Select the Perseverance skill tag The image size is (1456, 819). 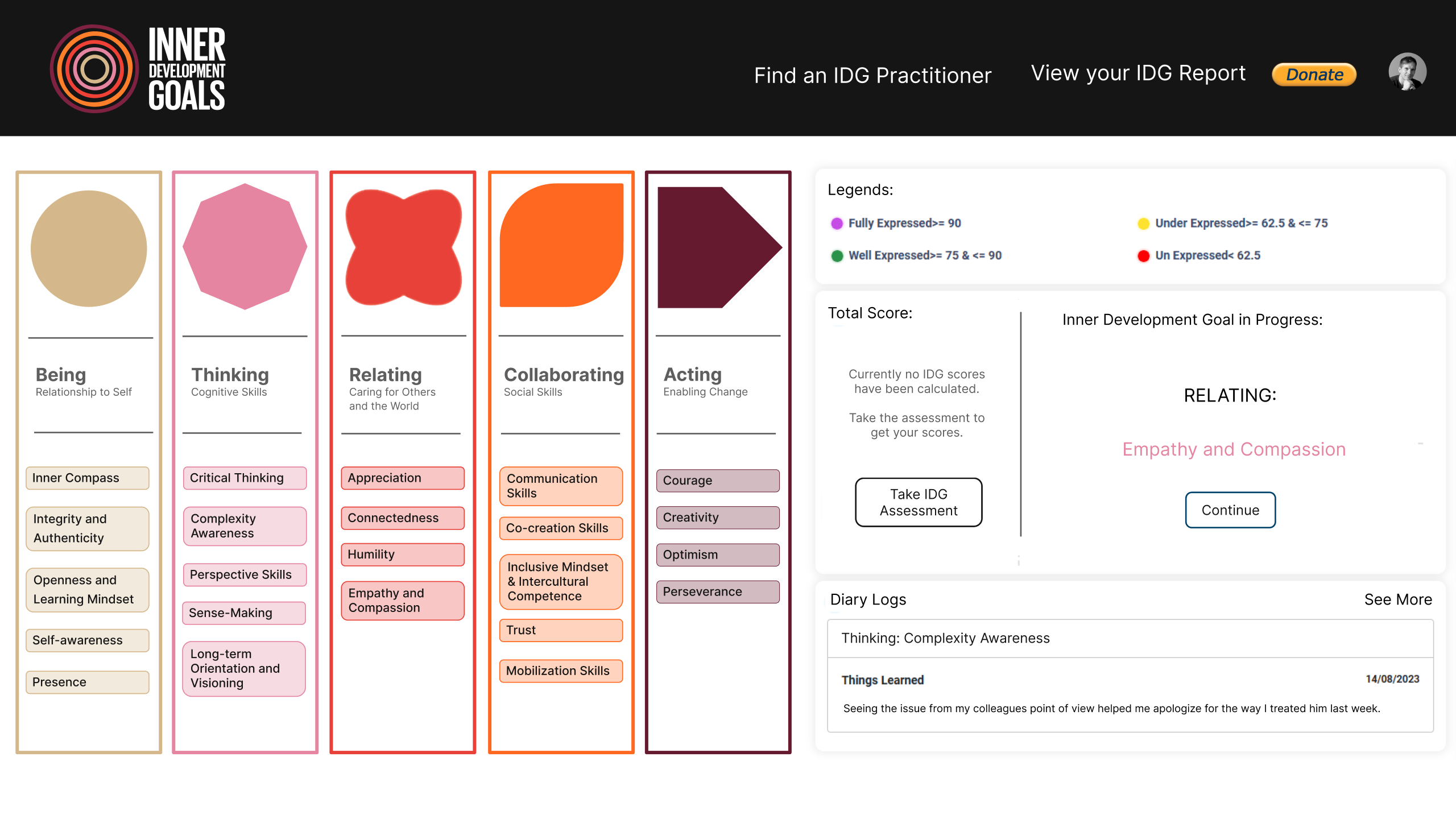click(717, 591)
